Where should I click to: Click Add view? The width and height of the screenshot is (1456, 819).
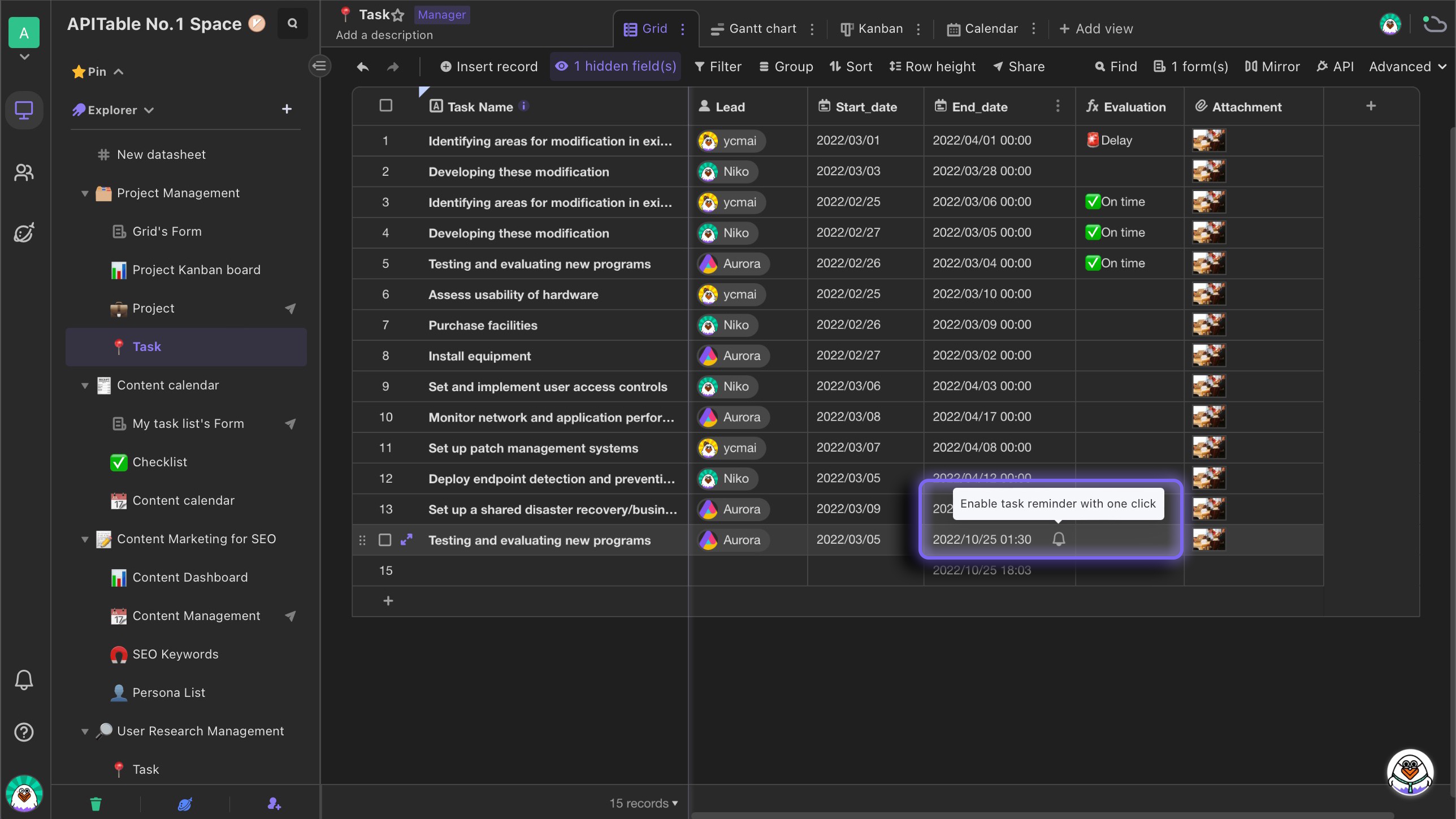pyautogui.click(x=1095, y=29)
